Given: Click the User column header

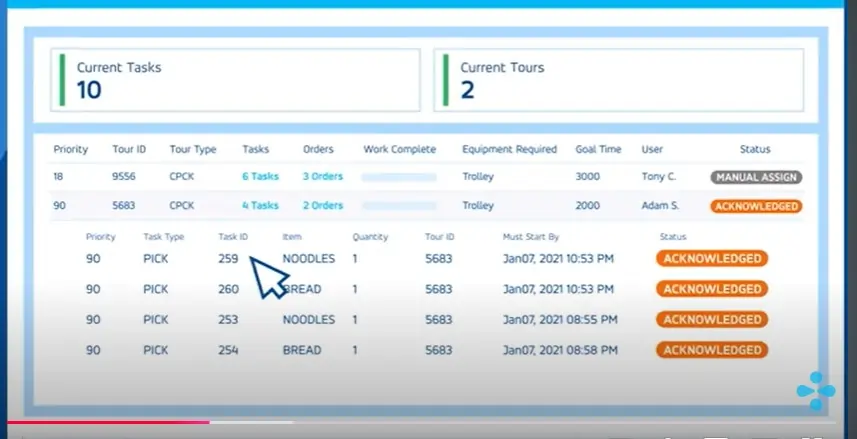Looking at the screenshot, I should [652, 149].
